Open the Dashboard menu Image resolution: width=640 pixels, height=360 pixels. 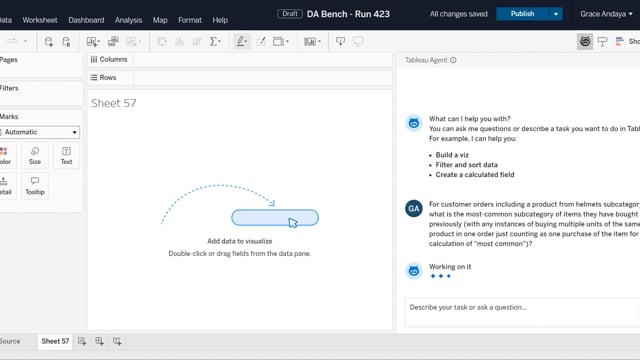click(x=86, y=20)
